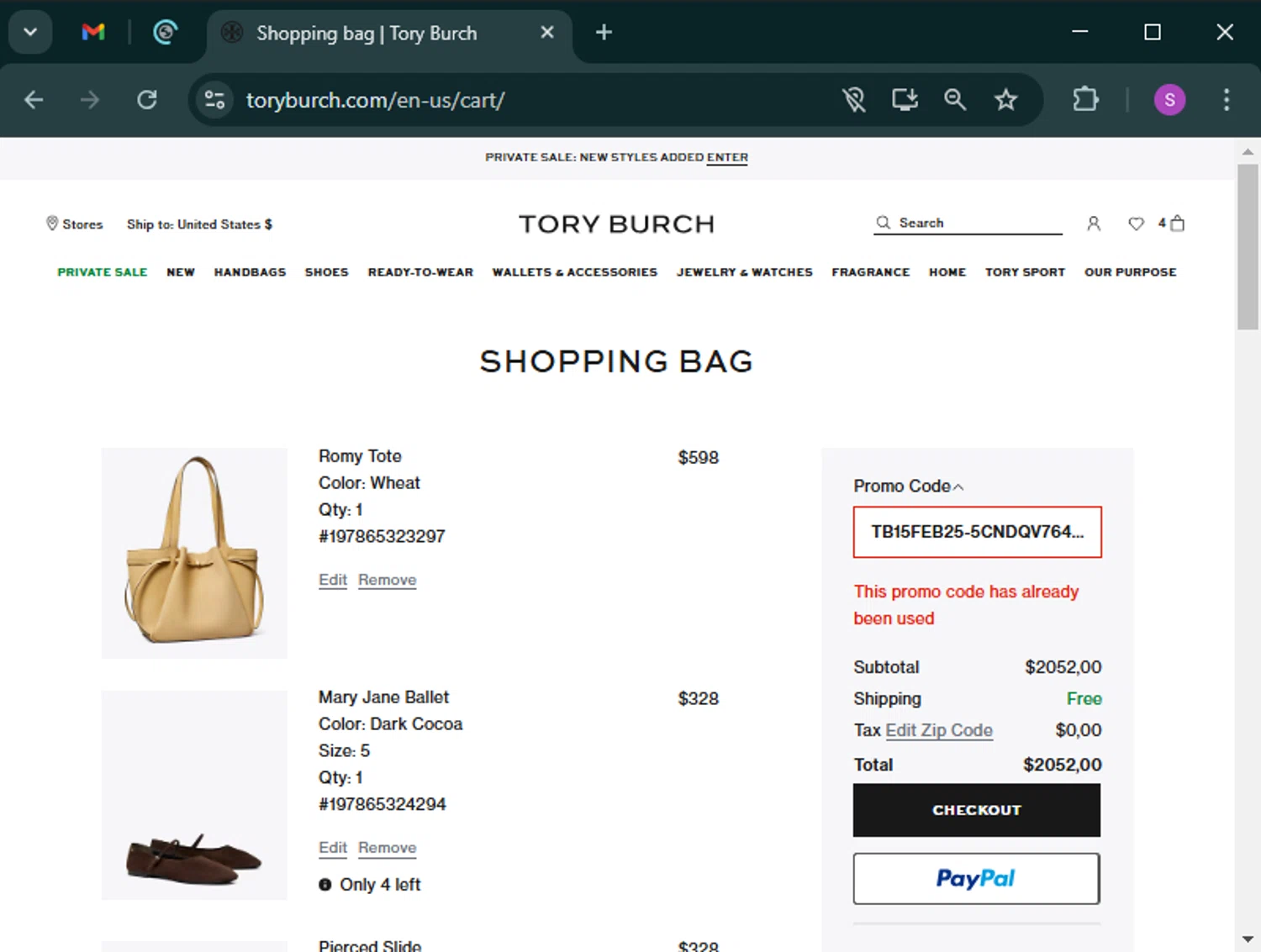Click Edit Zip Code link
The height and width of the screenshot is (952, 1261).
pyautogui.click(x=939, y=730)
